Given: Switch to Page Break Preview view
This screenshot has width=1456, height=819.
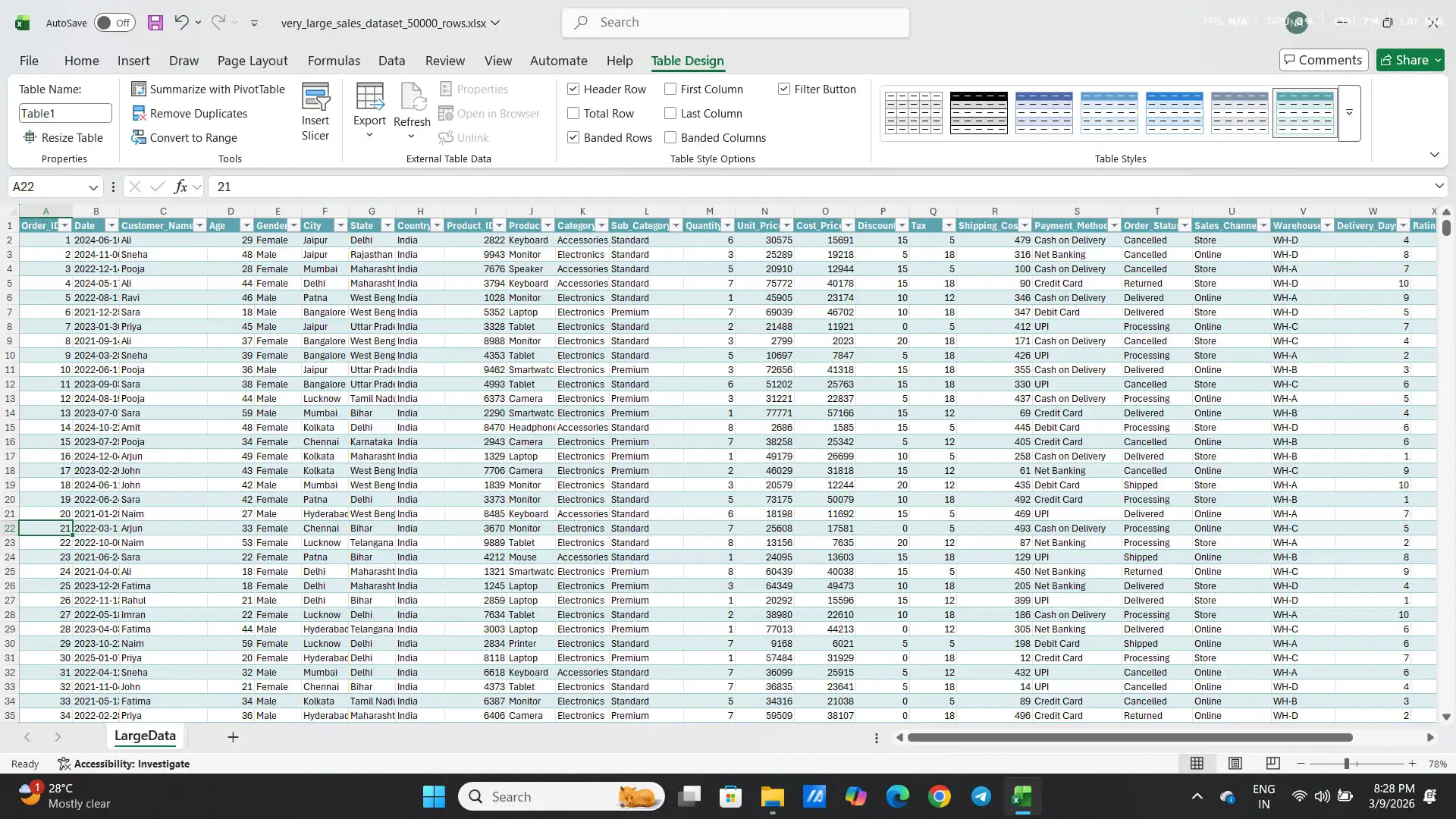Looking at the screenshot, I should (1273, 764).
